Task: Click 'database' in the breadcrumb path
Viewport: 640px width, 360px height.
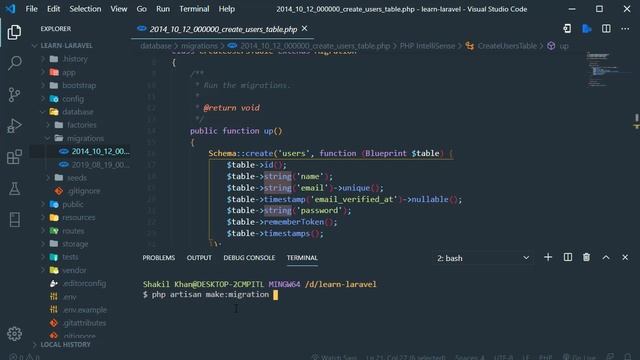Action: tap(156, 46)
